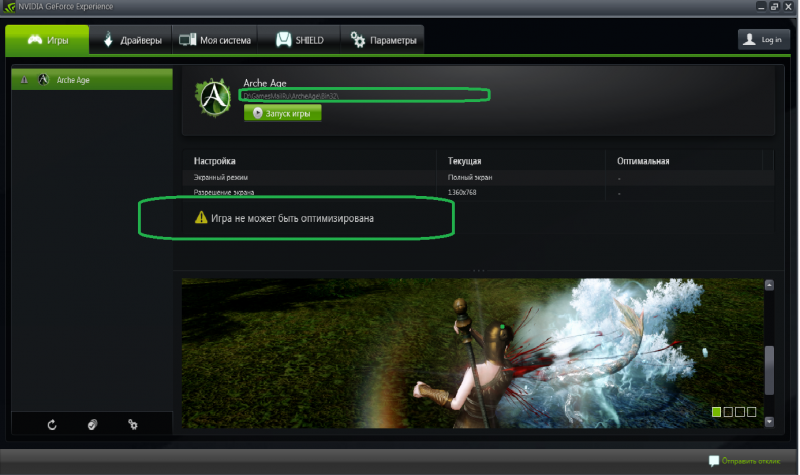Viewport: 800px width, 475px height.
Task: Click the warning icon beside Arche Age list entry
Action: pos(24,80)
